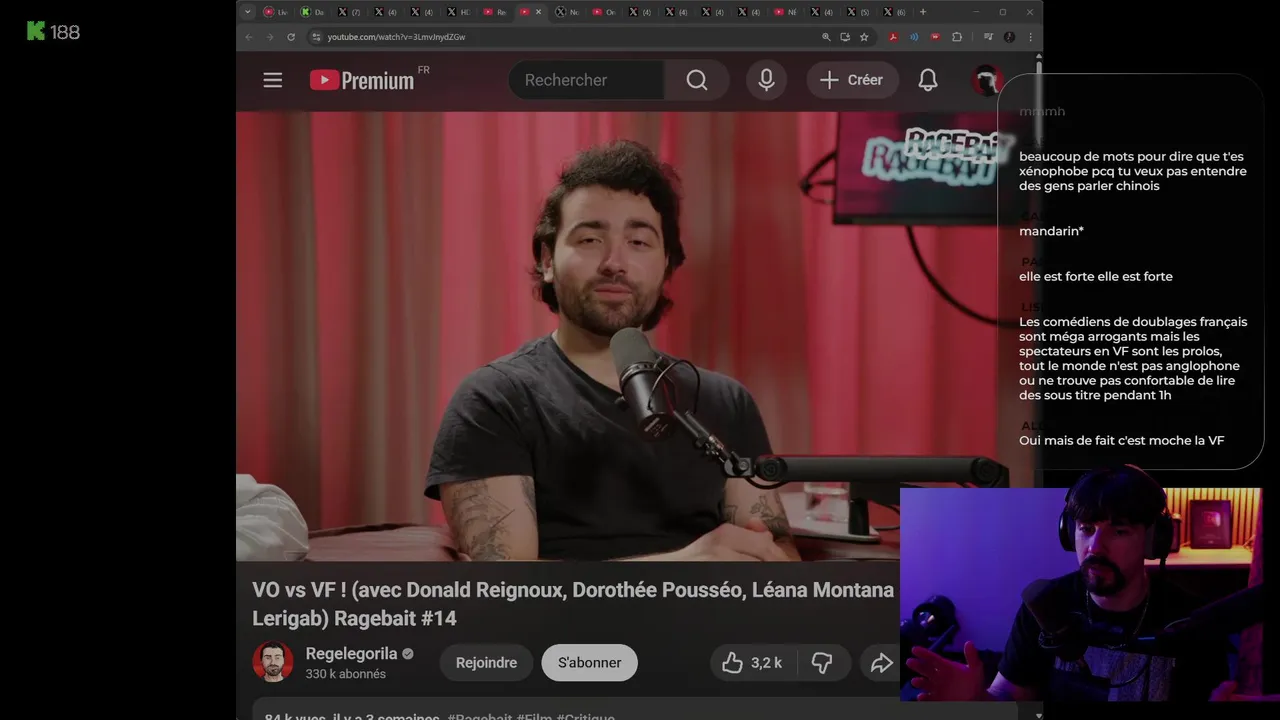The width and height of the screenshot is (1280, 720).
Task: Start voice search with microphone icon
Action: pyautogui.click(x=766, y=80)
